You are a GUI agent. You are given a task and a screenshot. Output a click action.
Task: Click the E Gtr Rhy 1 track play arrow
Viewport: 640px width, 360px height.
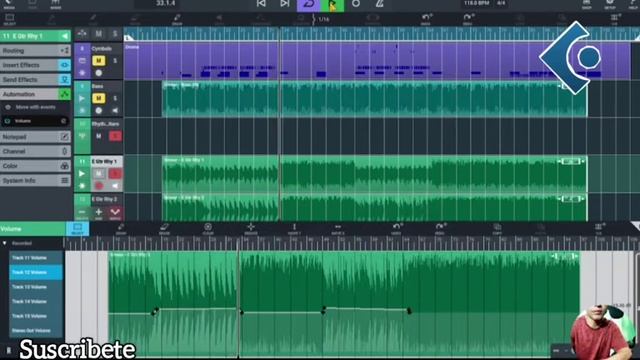(x=82, y=173)
